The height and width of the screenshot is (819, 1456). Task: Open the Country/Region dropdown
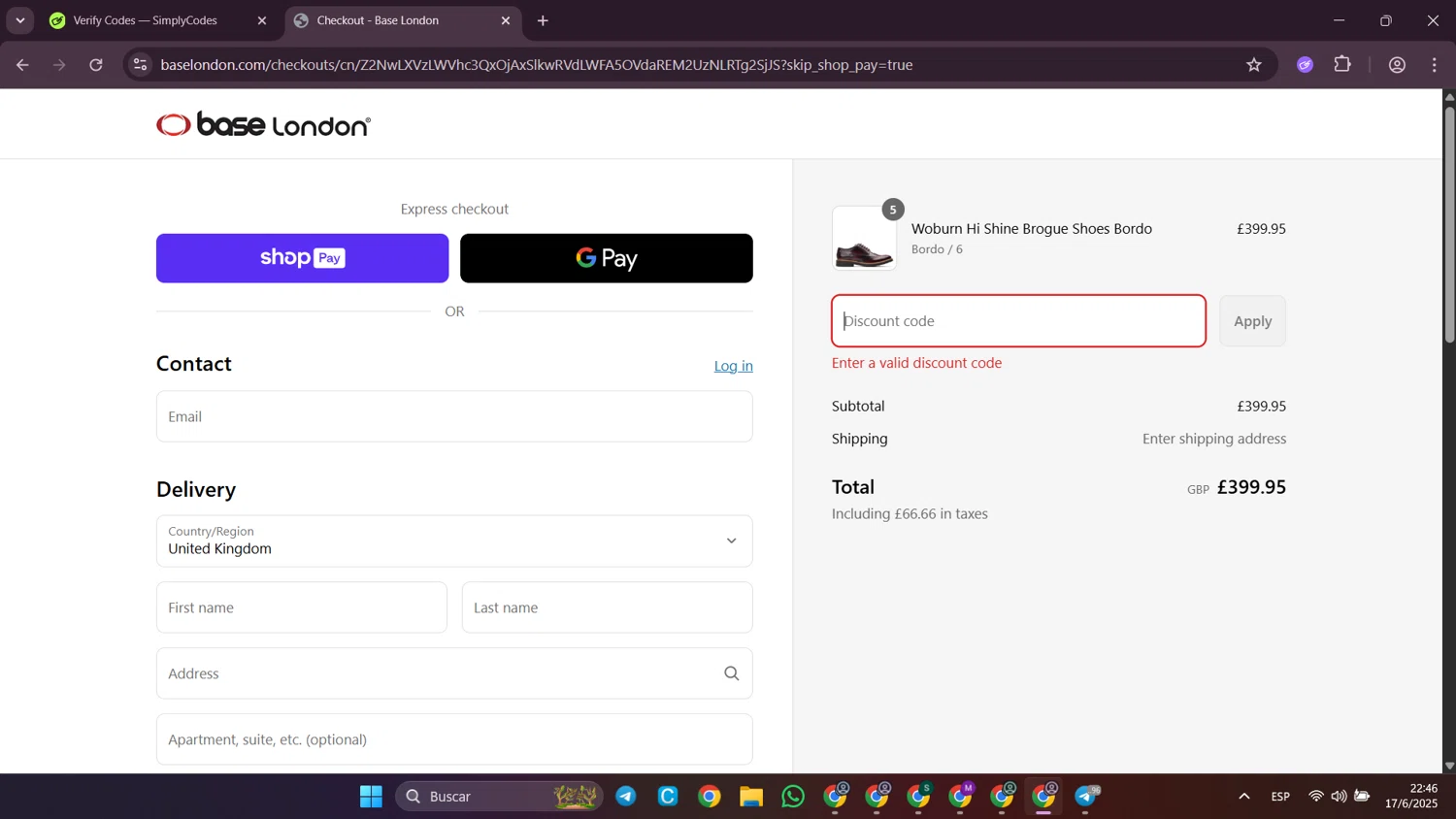(x=454, y=541)
